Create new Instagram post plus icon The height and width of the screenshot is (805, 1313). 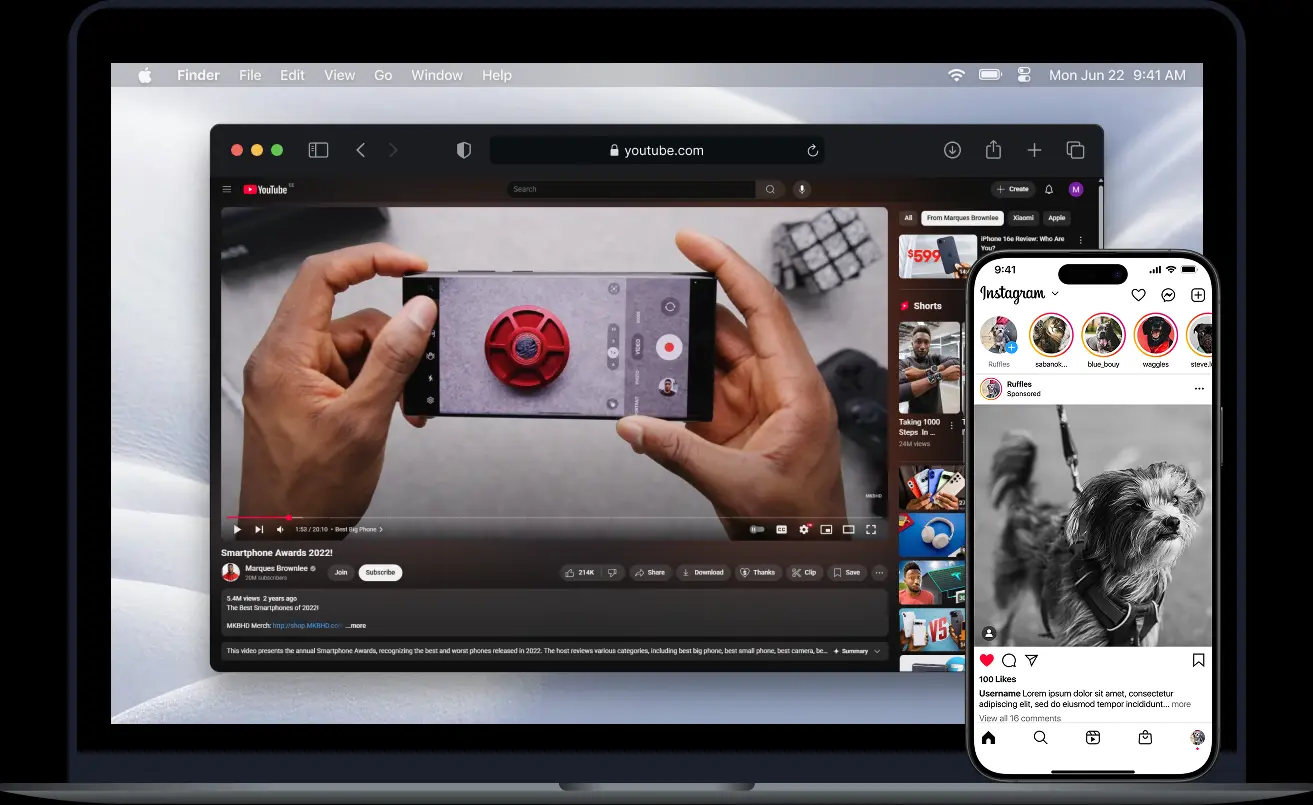point(1198,295)
